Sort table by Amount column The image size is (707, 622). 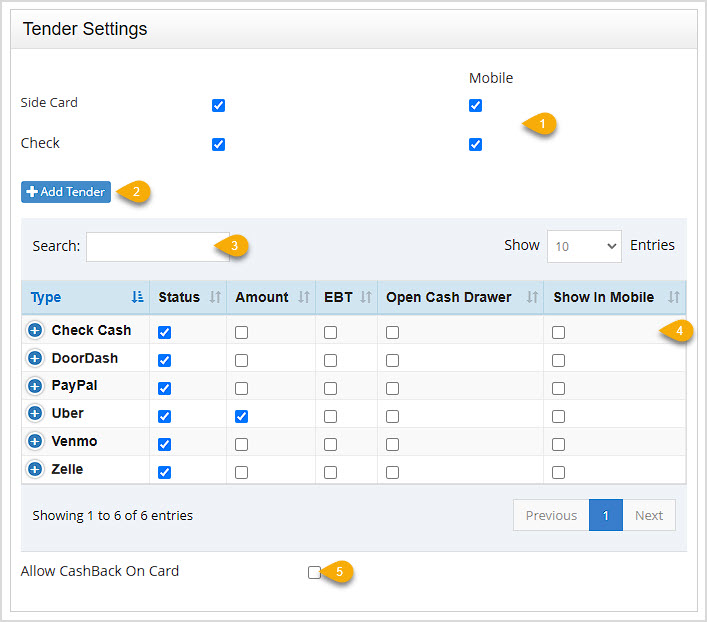pos(271,297)
